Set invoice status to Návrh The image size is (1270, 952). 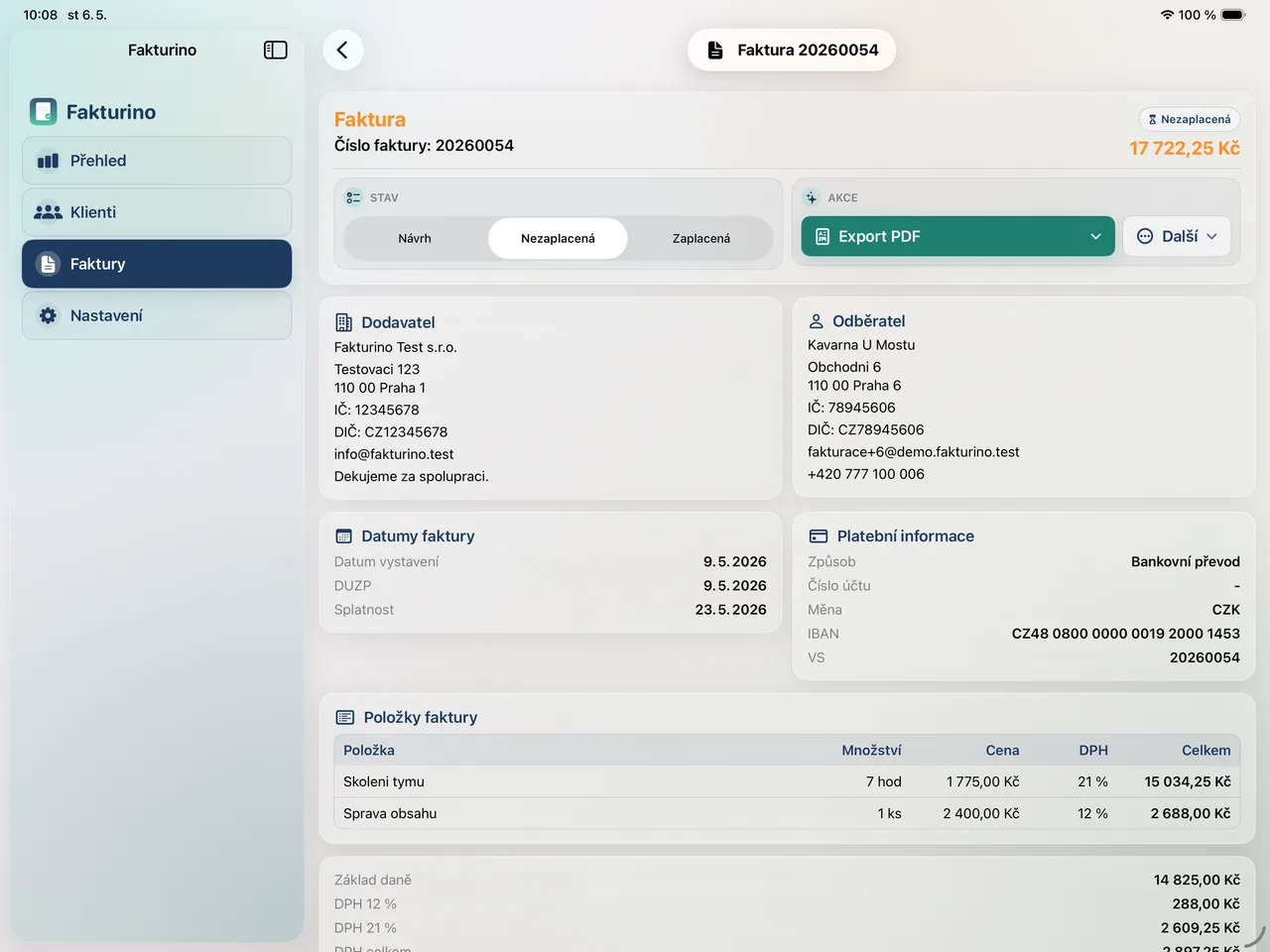(415, 238)
